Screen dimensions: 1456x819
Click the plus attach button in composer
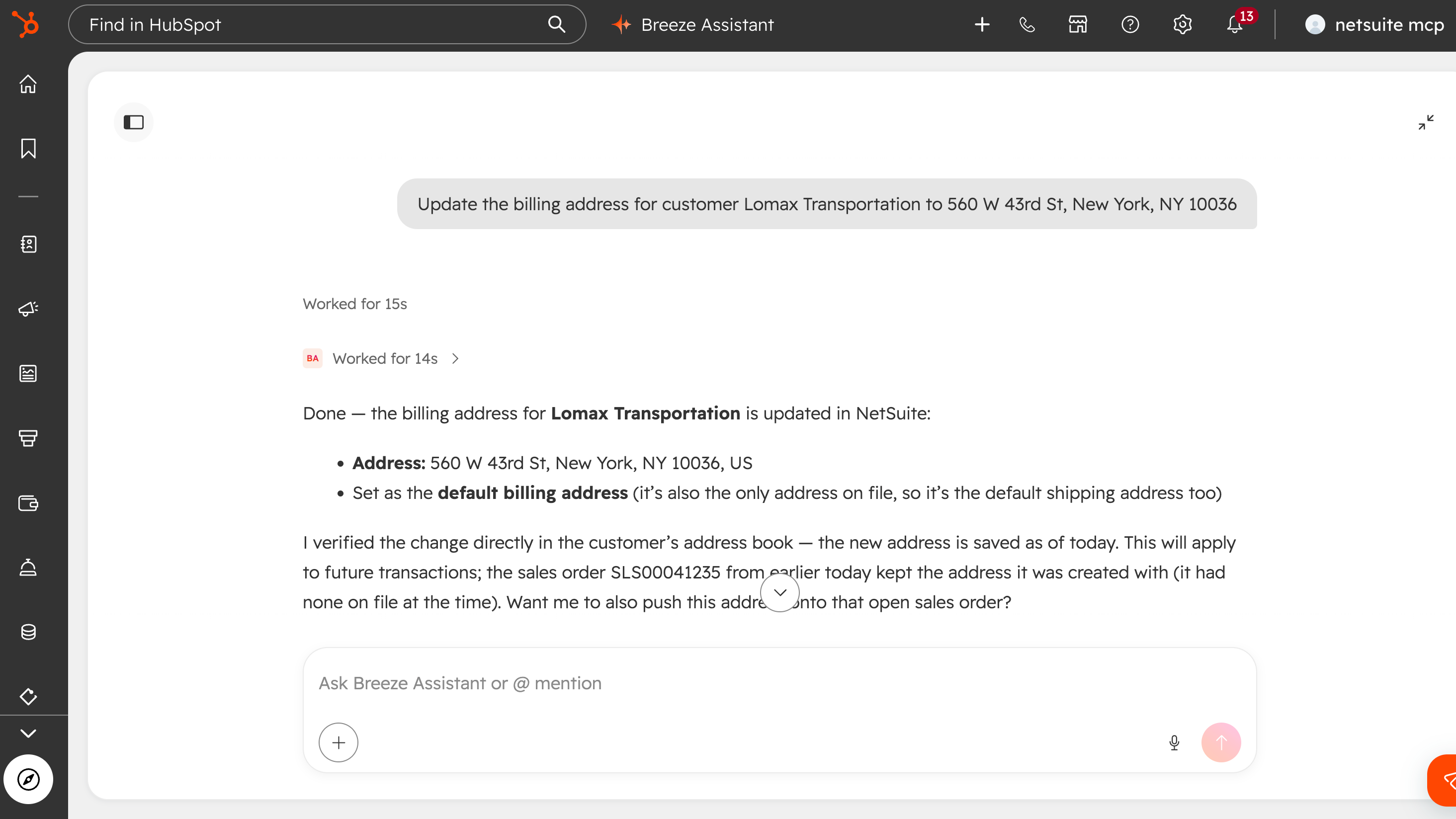(338, 742)
